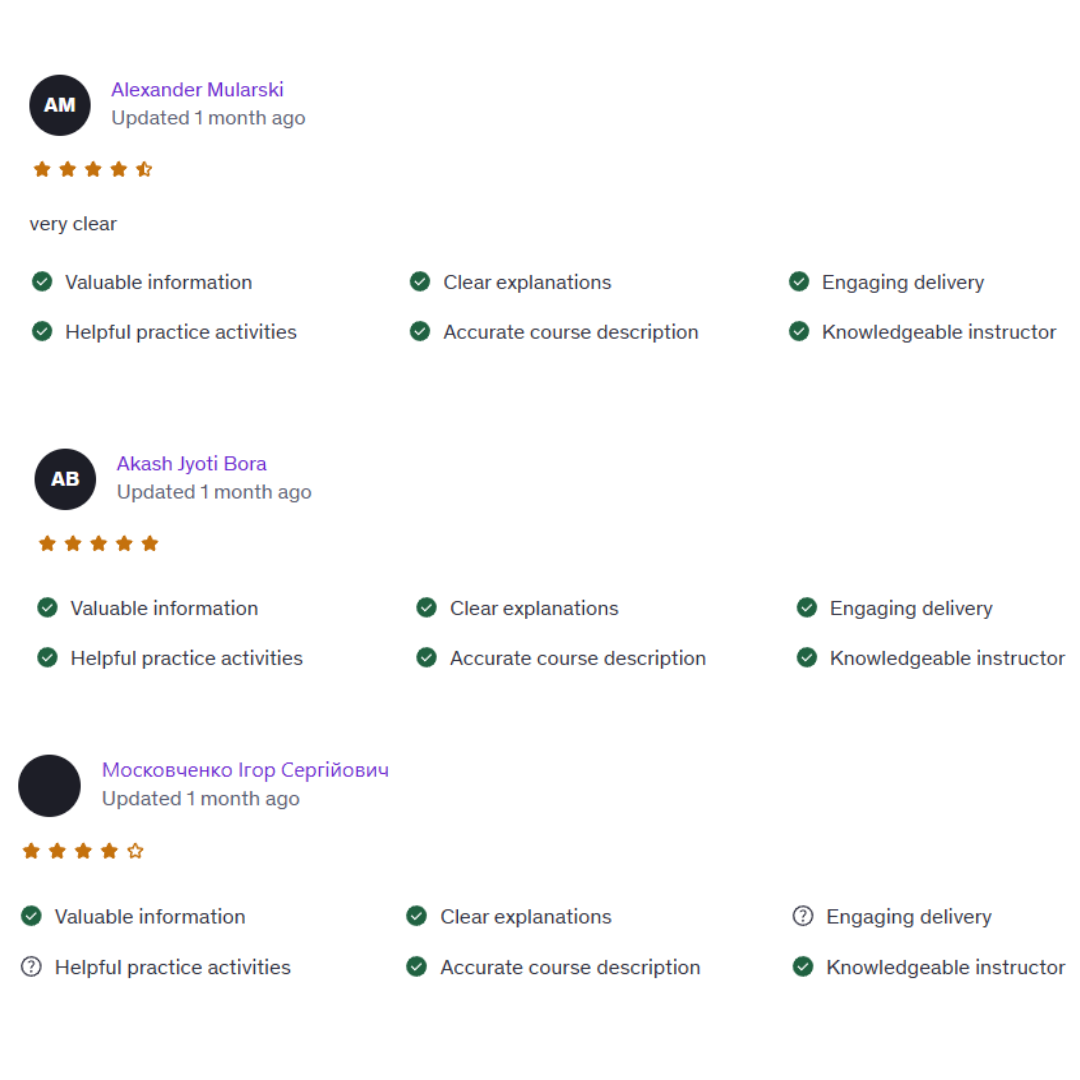Image resolution: width=1080 pixels, height=1080 pixels.
Task: Click the question mark beside Engaging delivery
Action: (802, 916)
